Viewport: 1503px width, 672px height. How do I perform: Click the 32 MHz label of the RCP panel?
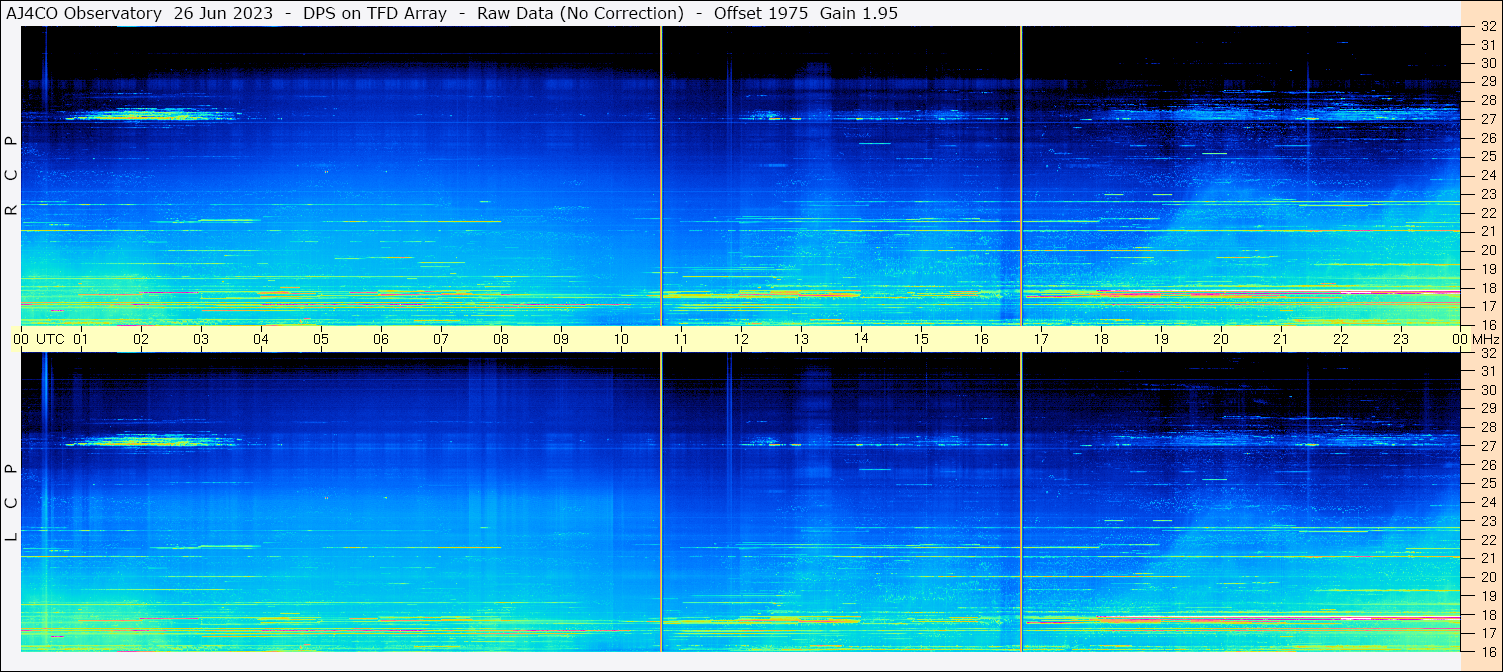(1487, 26)
